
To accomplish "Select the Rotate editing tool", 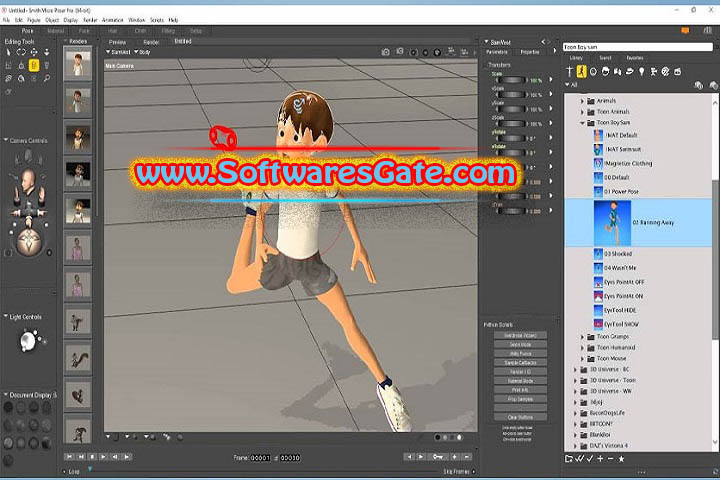I will tap(21, 52).
